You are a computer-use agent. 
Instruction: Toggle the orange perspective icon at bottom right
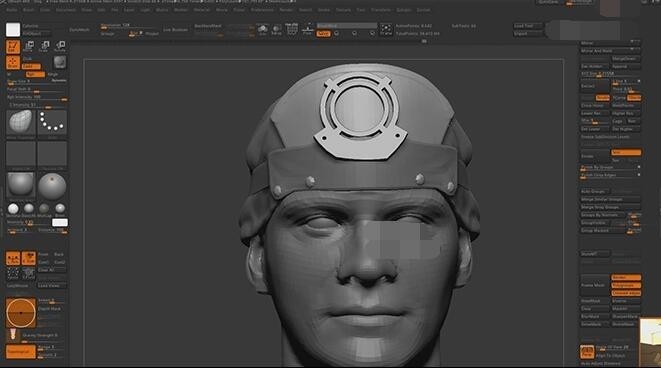click(587, 352)
